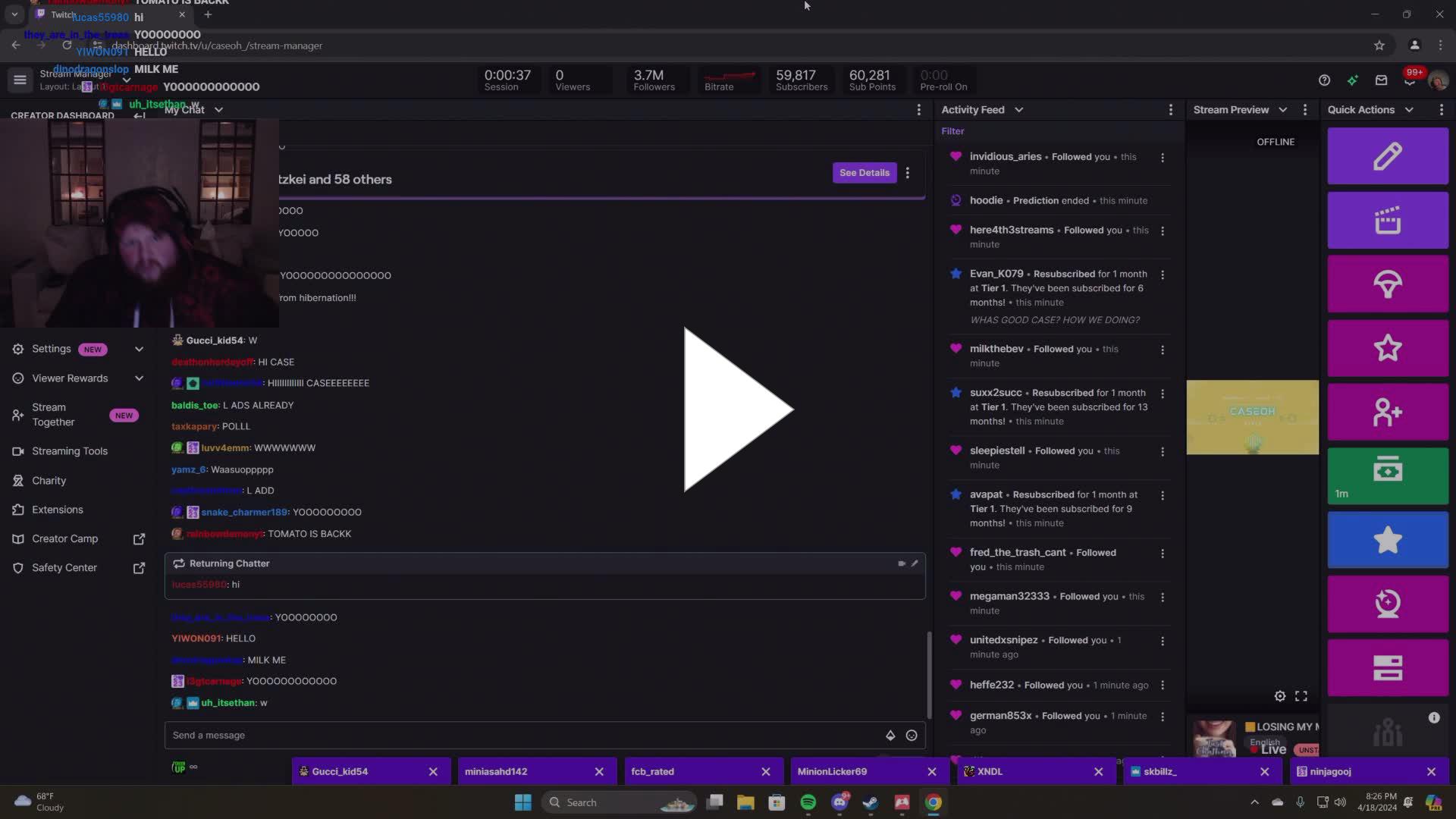Run an ad break via the green money icon
Viewport: 1456px width, 819px height.
click(x=1387, y=475)
